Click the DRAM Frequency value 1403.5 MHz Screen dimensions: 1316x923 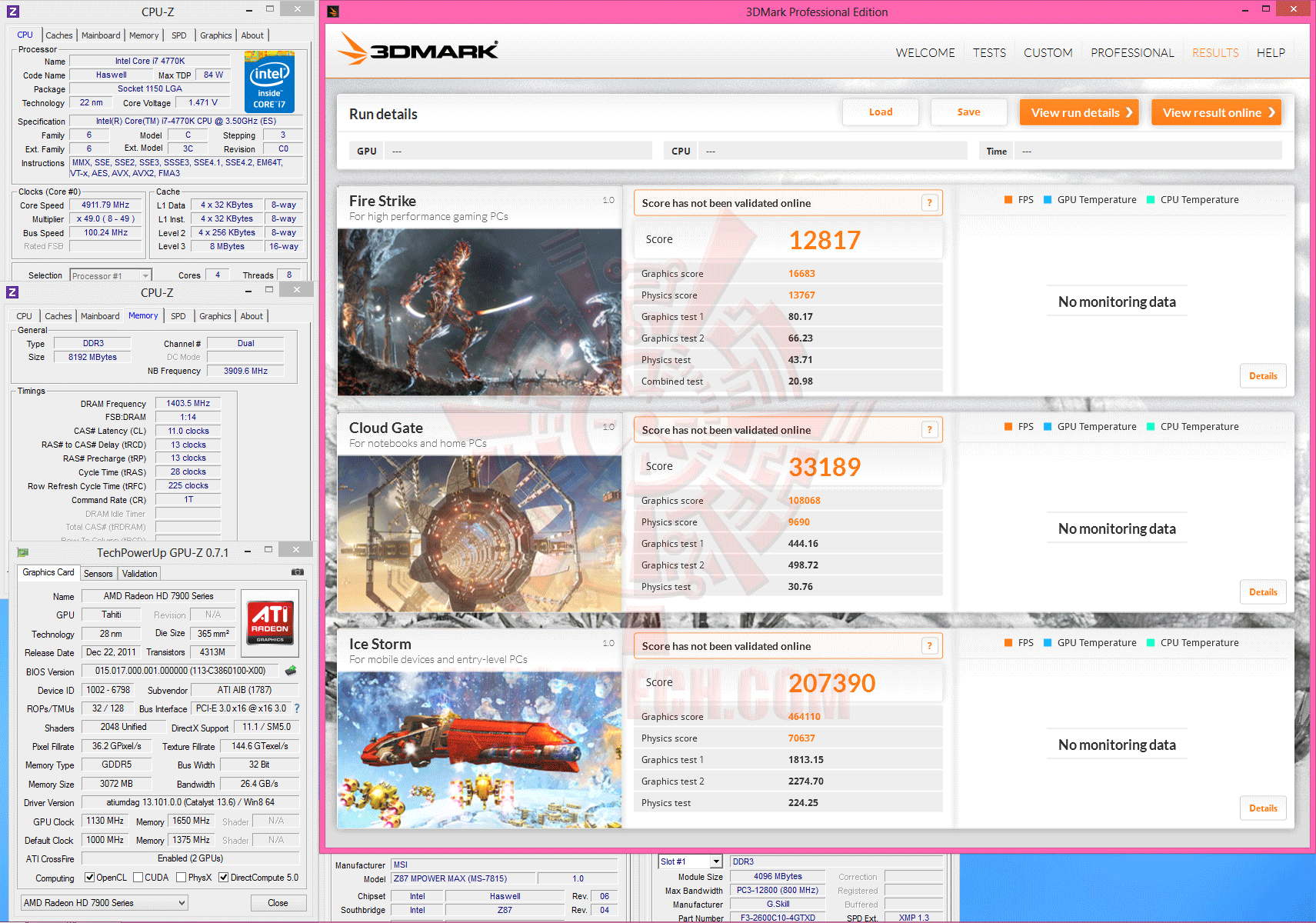(188, 403)
